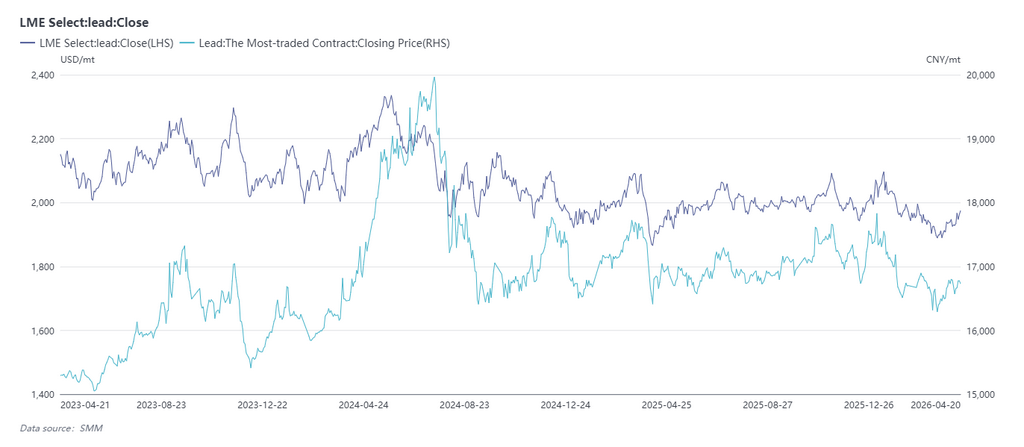The height and width of the screenshot is (447, 1024).
Task: Click the USD/mt left axis unit label
Action: click(x=78, y=60)
